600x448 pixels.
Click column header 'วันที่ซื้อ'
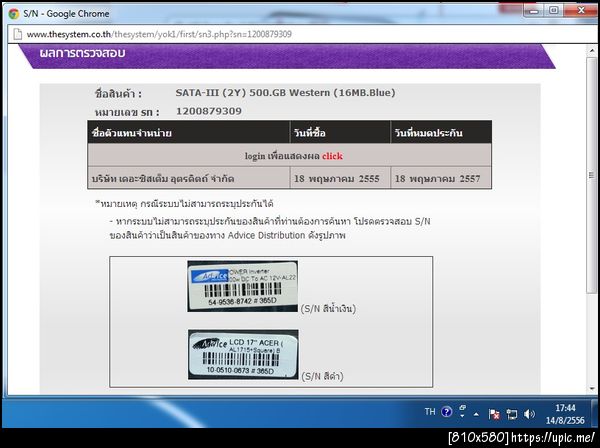click(310, 133)
